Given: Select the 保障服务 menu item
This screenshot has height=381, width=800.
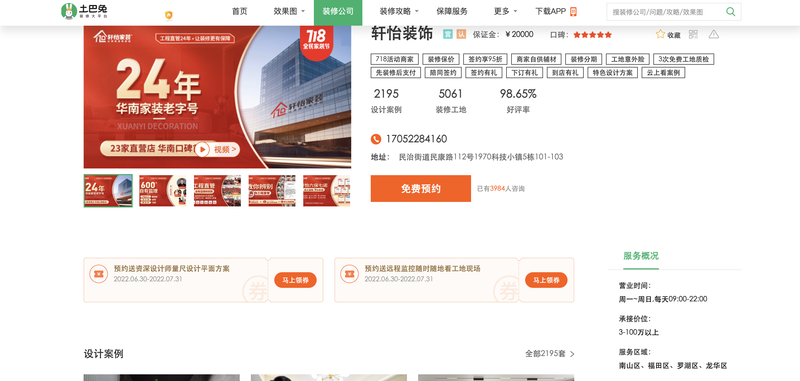Looking at the screenshot, I should tap(452, 11).
